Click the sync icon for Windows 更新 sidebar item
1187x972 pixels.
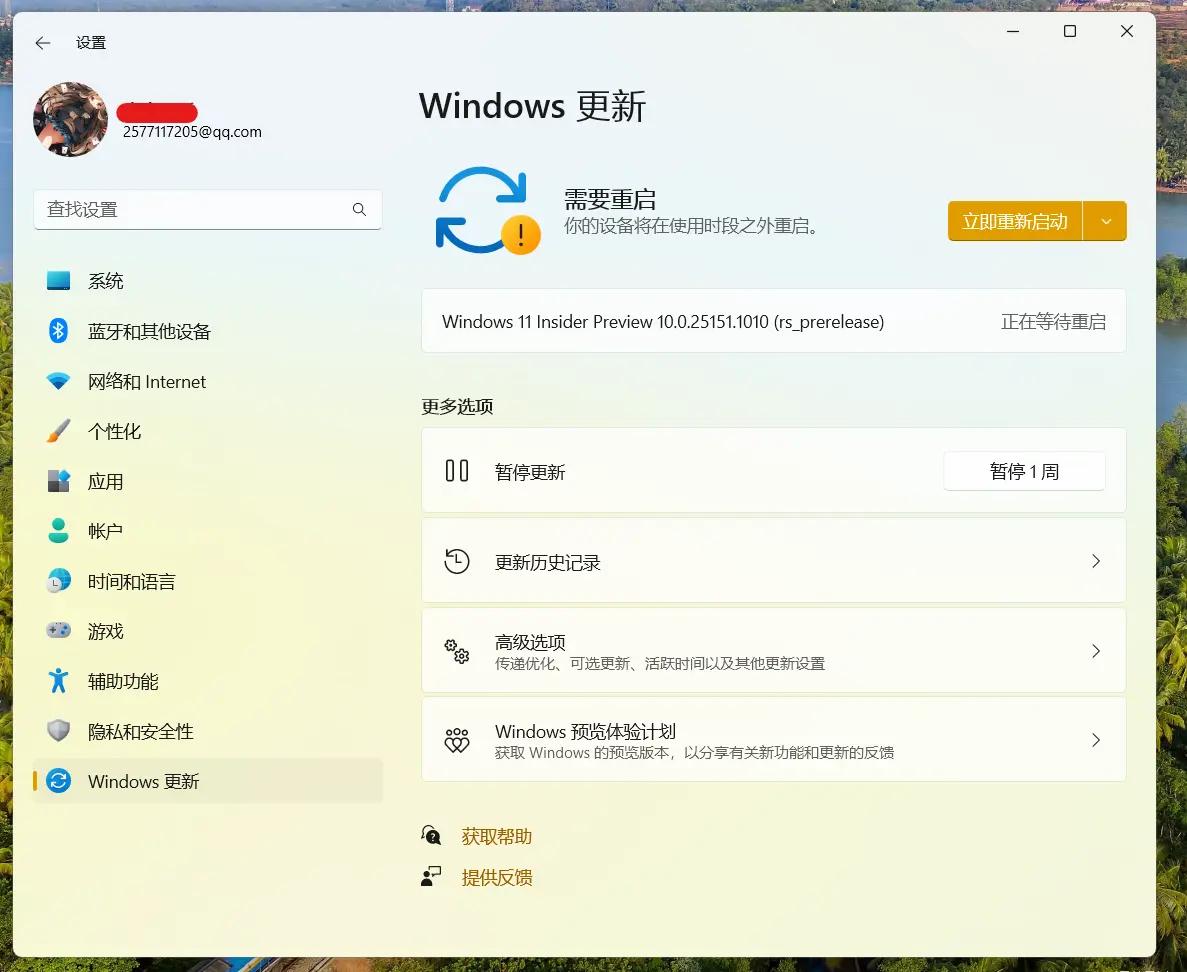(x=58, y=780)
